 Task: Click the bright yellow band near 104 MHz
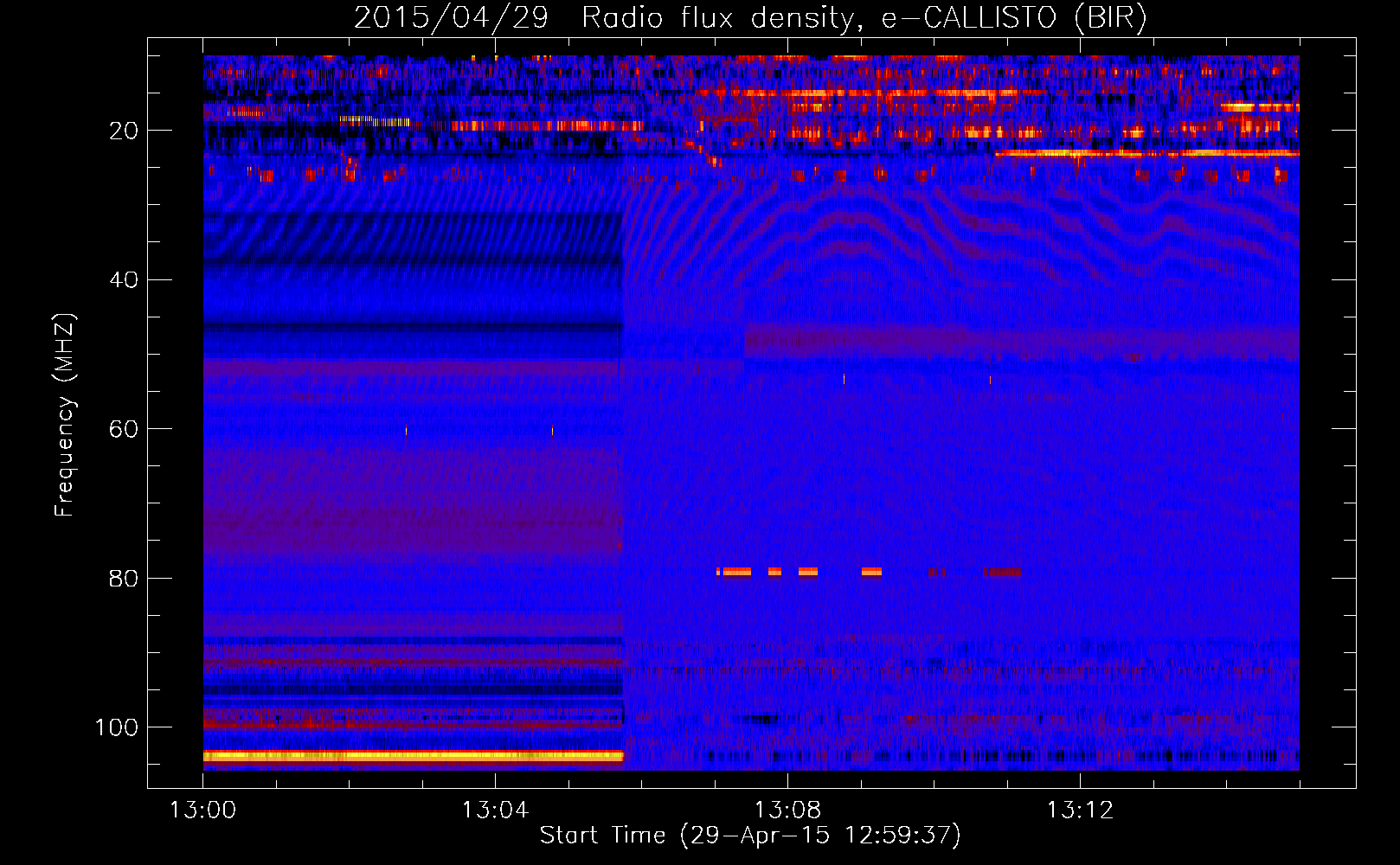tap(414, 756)
